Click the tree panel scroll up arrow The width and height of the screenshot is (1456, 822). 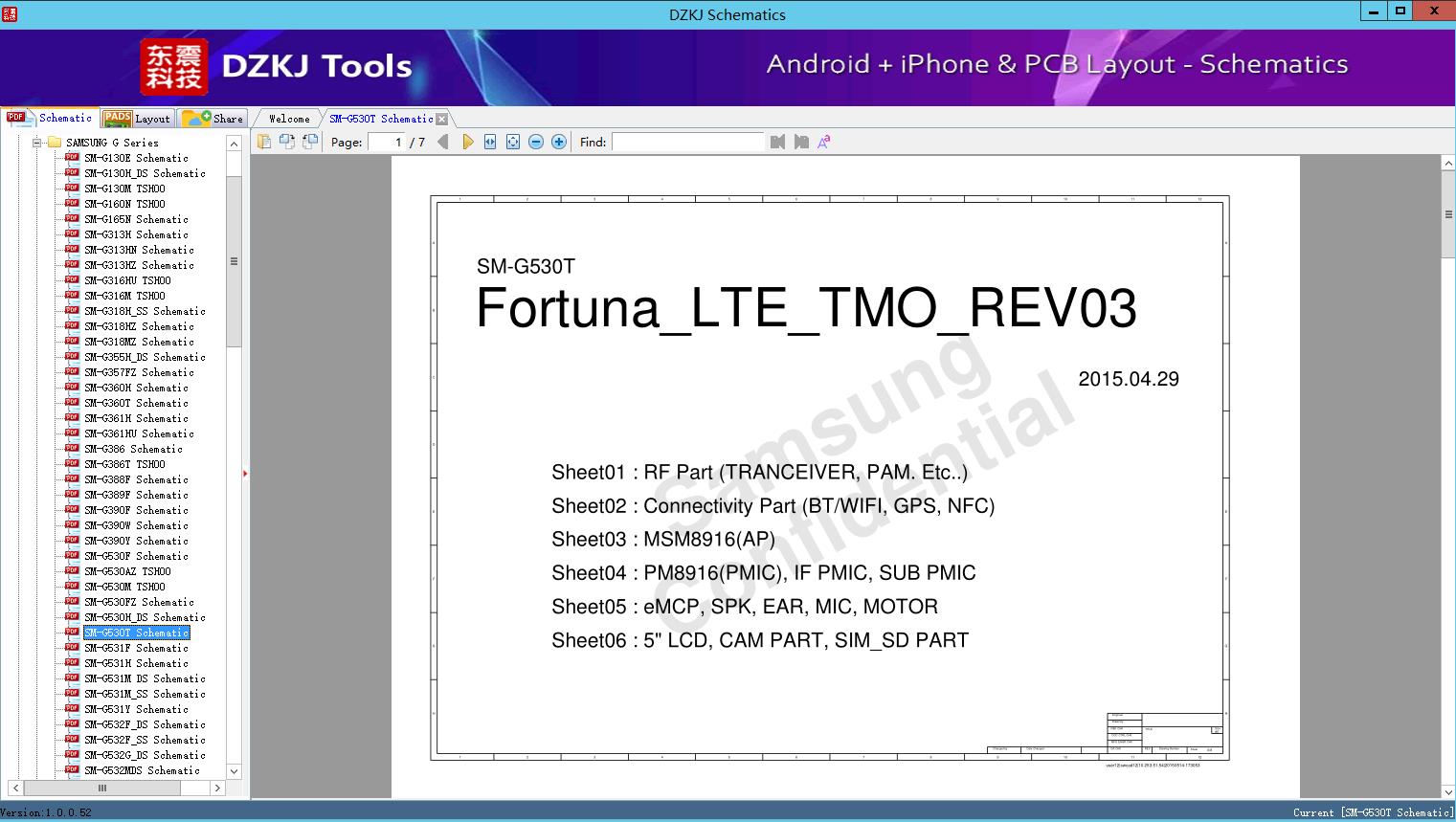[x=234, y=144]
